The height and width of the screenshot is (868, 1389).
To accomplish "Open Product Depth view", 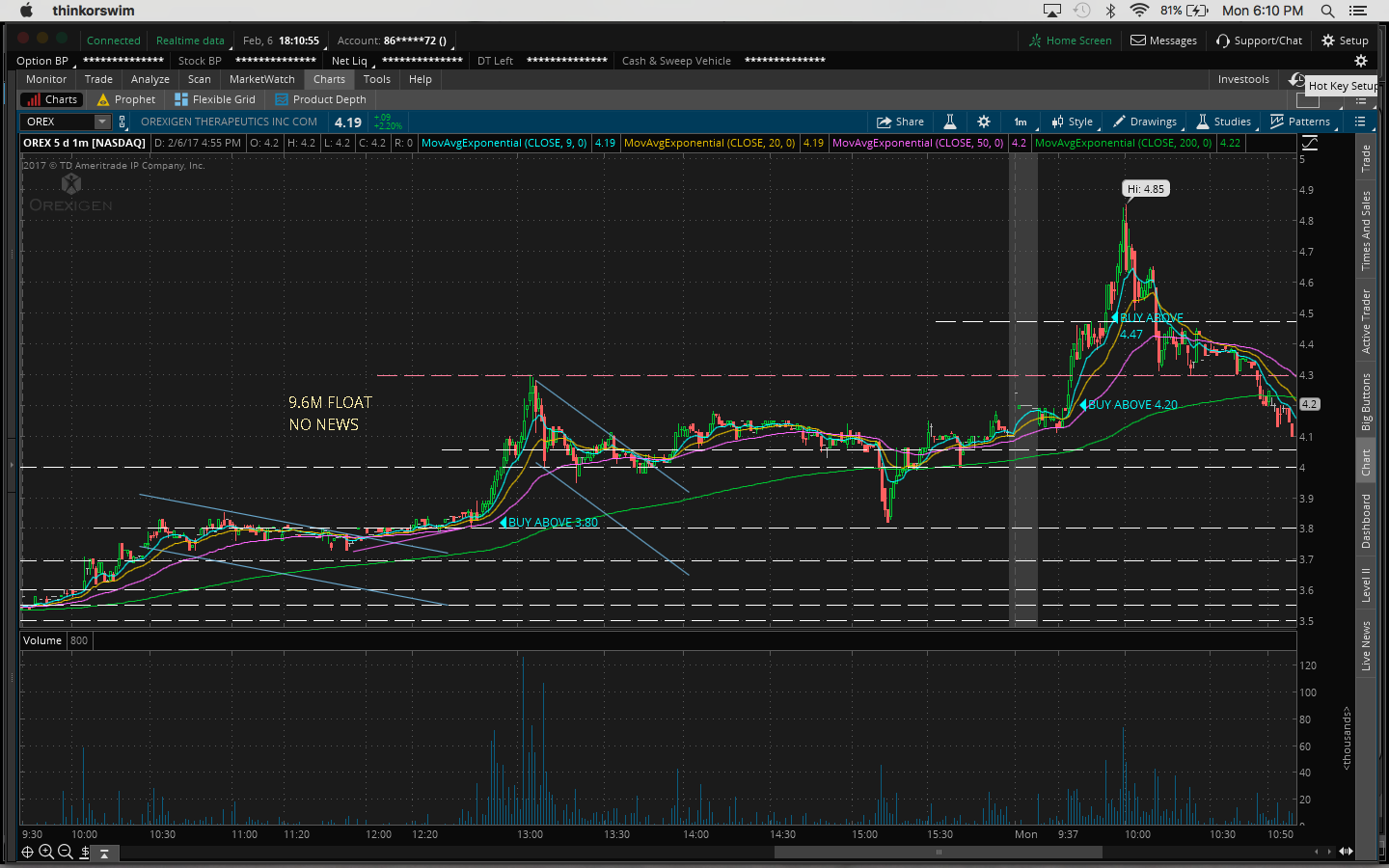I will (x=320, y=99).
